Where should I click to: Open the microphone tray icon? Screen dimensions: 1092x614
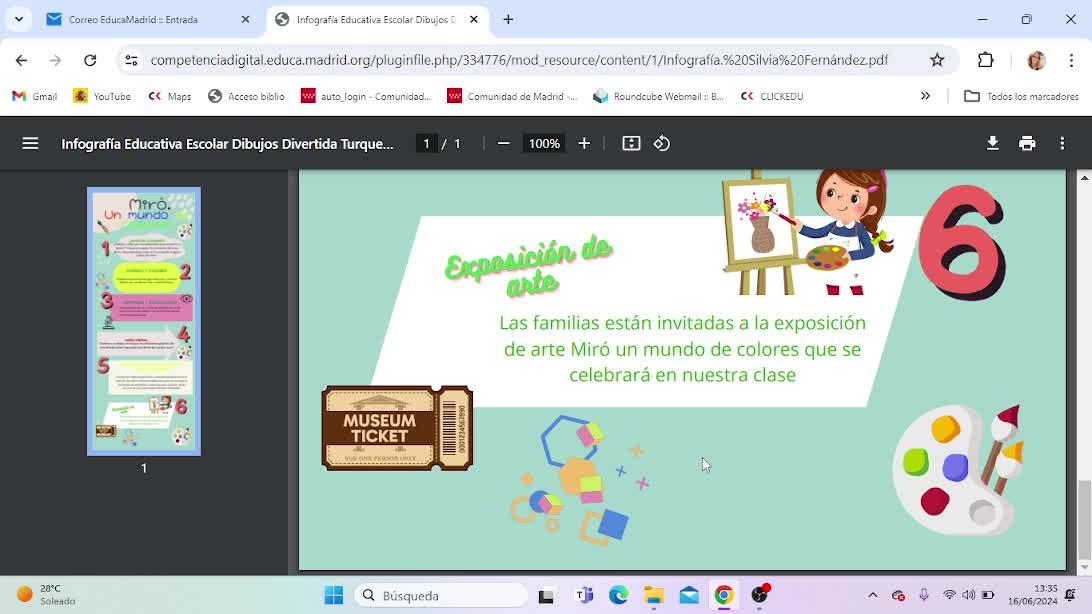coord(923,595)
